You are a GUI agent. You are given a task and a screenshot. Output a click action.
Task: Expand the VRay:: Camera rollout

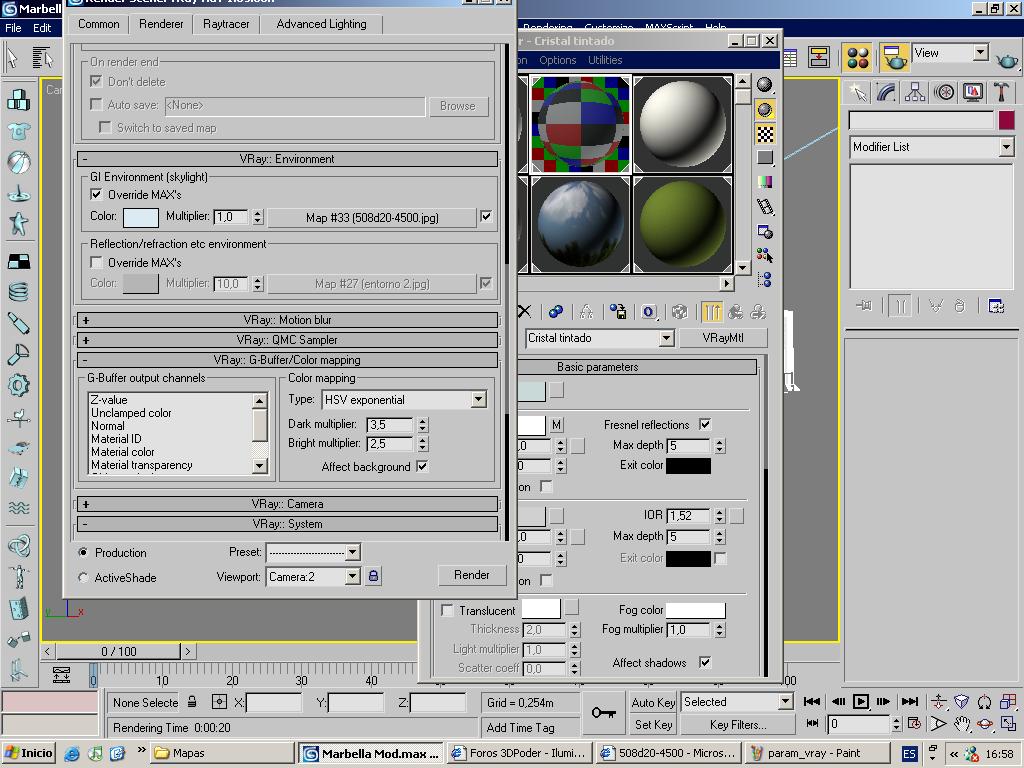(x=287, y=504)
